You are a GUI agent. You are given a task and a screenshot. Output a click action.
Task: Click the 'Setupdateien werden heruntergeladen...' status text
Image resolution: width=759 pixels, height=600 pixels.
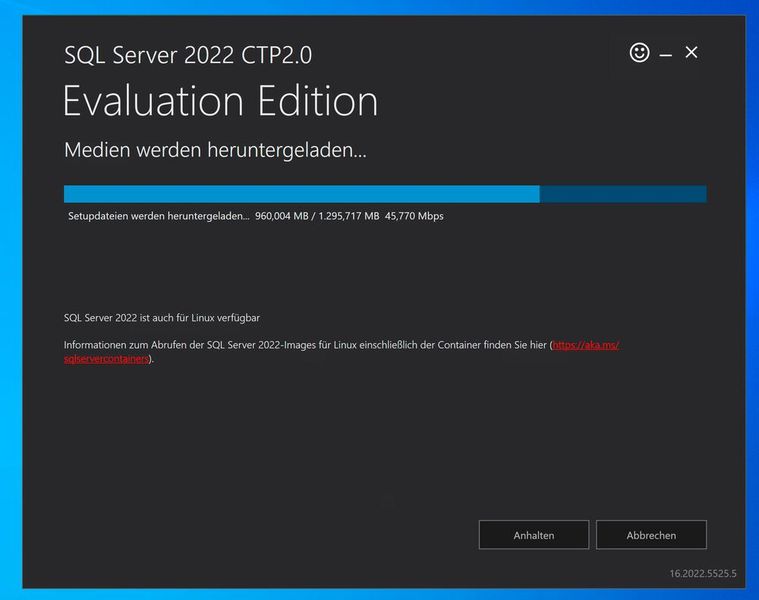(x=159, y=216)
